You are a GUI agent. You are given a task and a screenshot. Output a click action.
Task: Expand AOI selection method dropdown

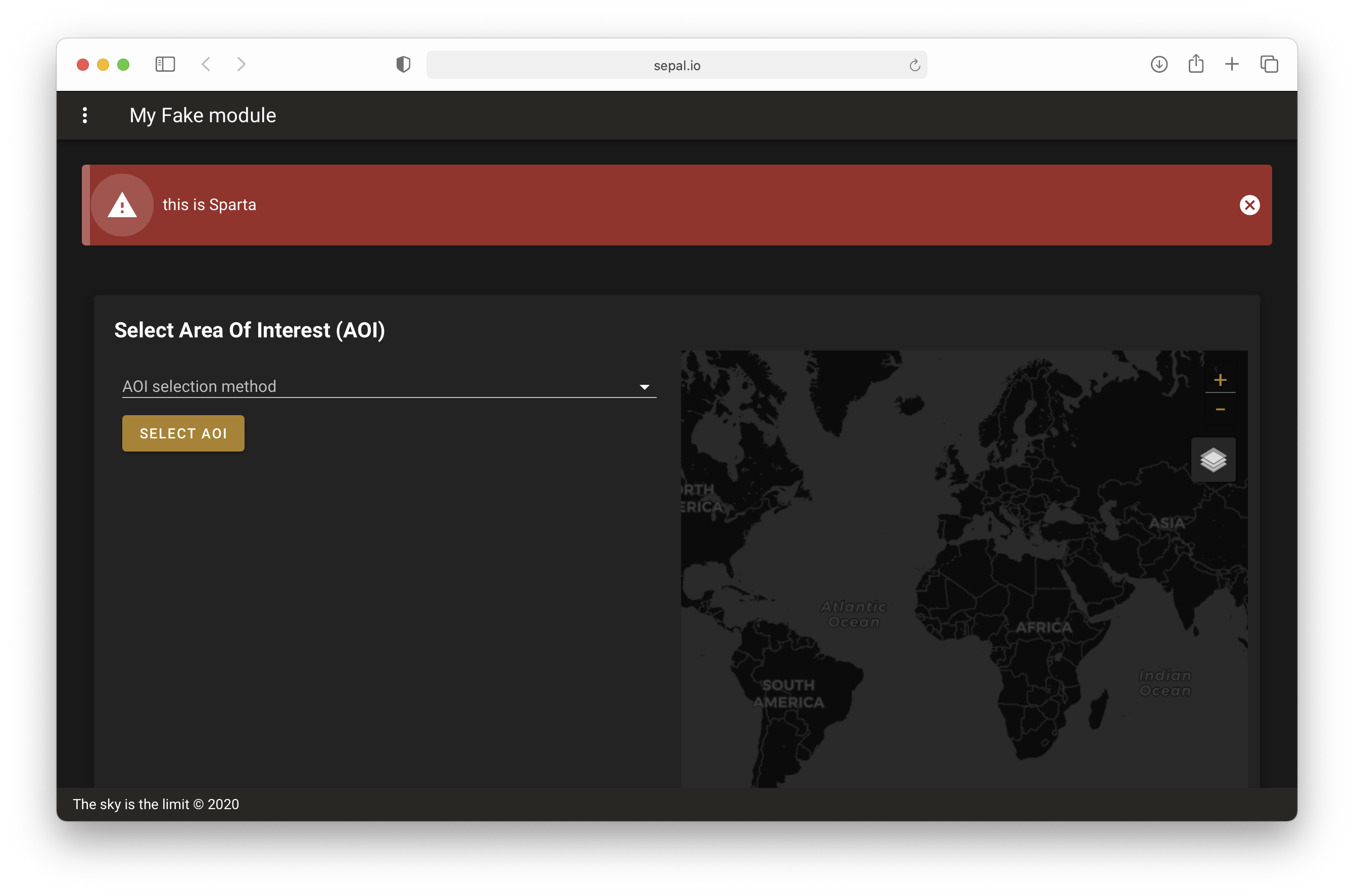click(x=389, y=386)
